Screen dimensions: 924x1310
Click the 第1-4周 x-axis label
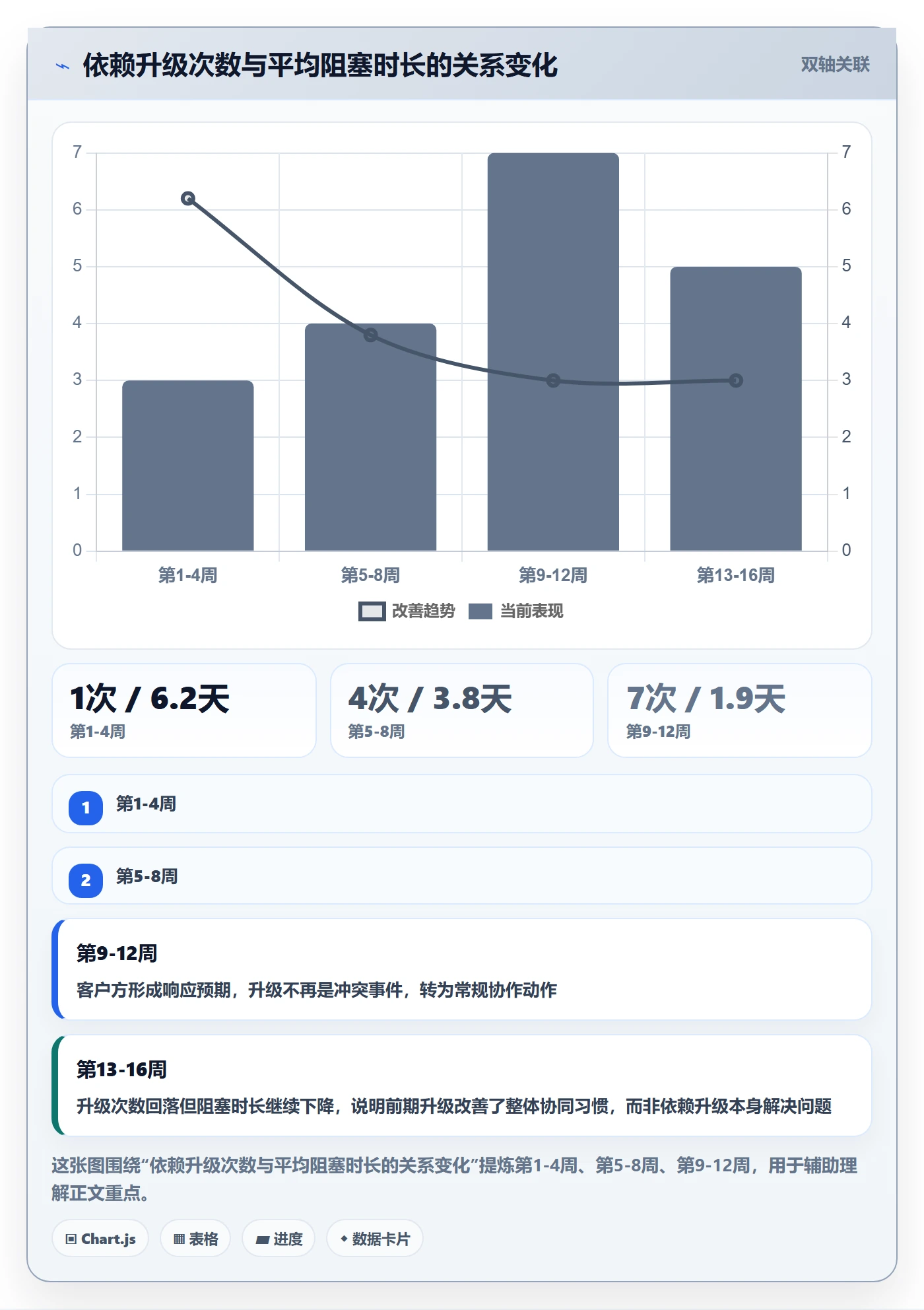point(188,575)
